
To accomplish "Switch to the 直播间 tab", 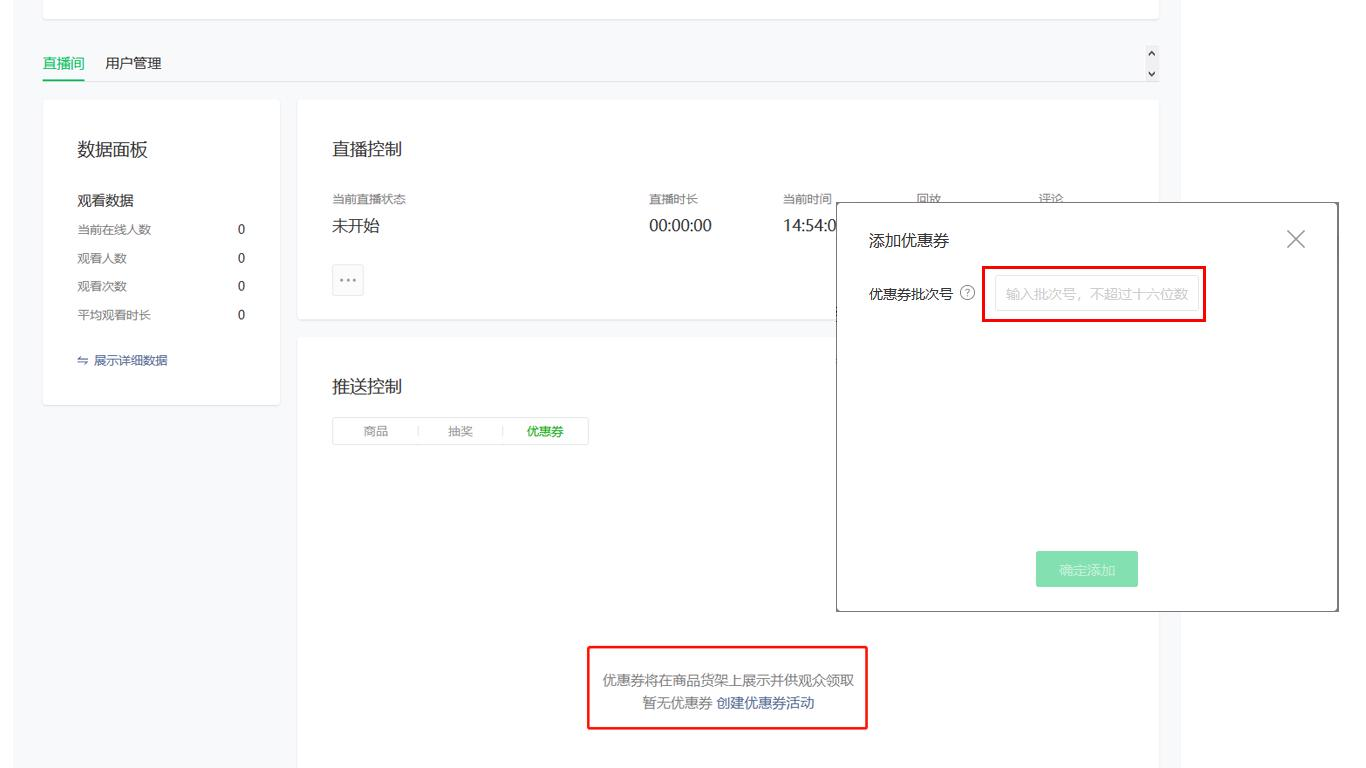I will [x=63, y=63].
